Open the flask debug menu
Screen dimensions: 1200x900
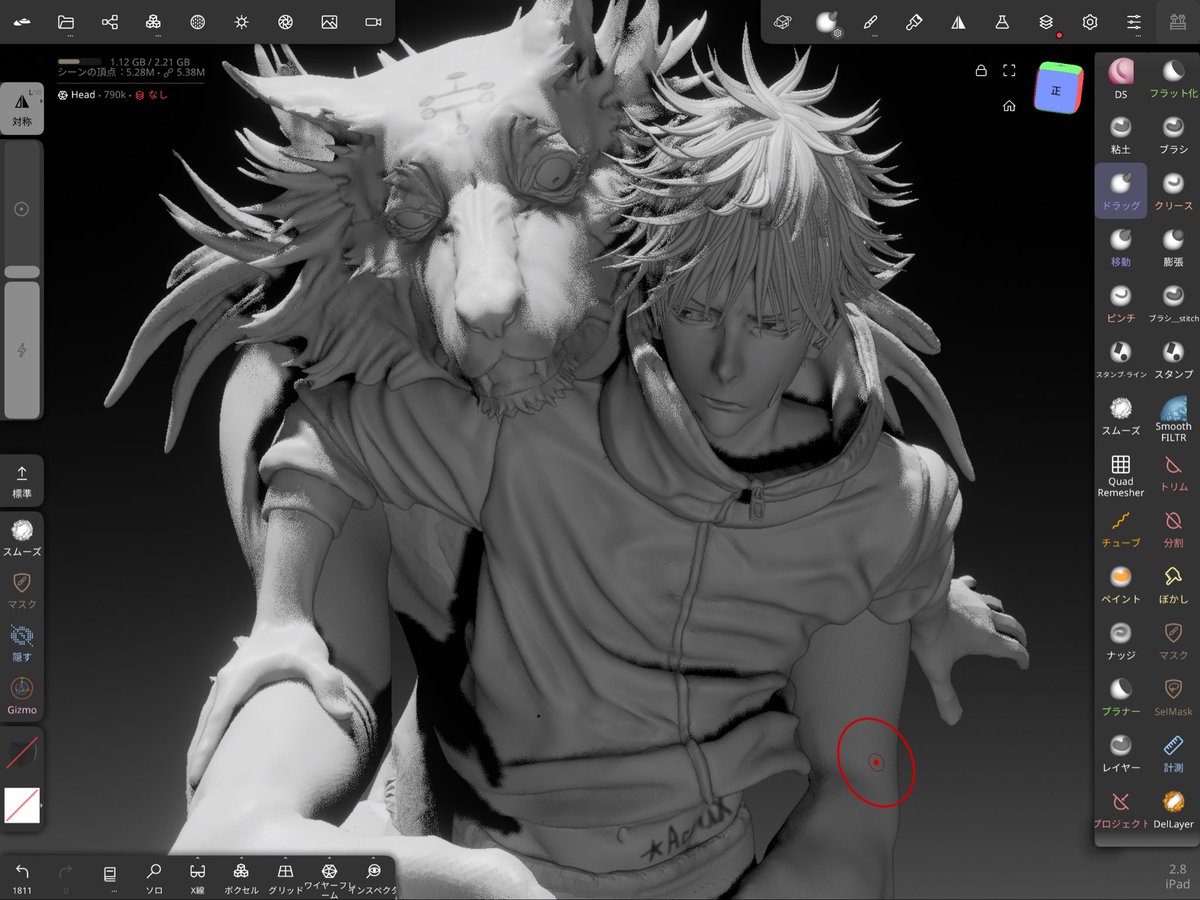tap(1002, 22)
